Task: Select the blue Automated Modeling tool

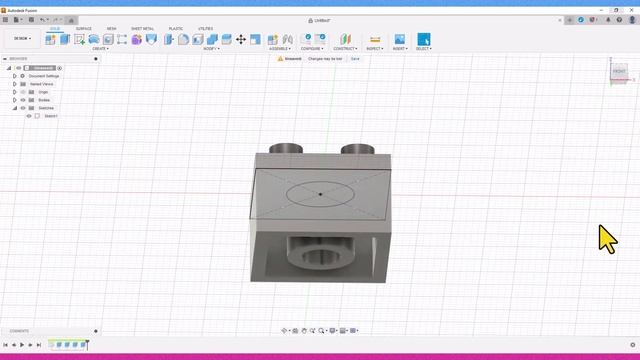Action: 151,39
